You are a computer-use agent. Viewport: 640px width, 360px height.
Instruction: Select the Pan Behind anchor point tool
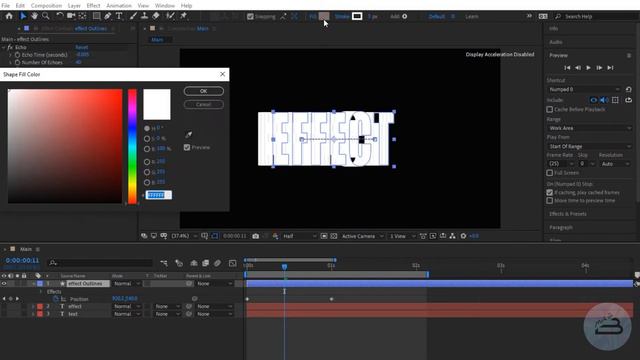pos(82,16)
